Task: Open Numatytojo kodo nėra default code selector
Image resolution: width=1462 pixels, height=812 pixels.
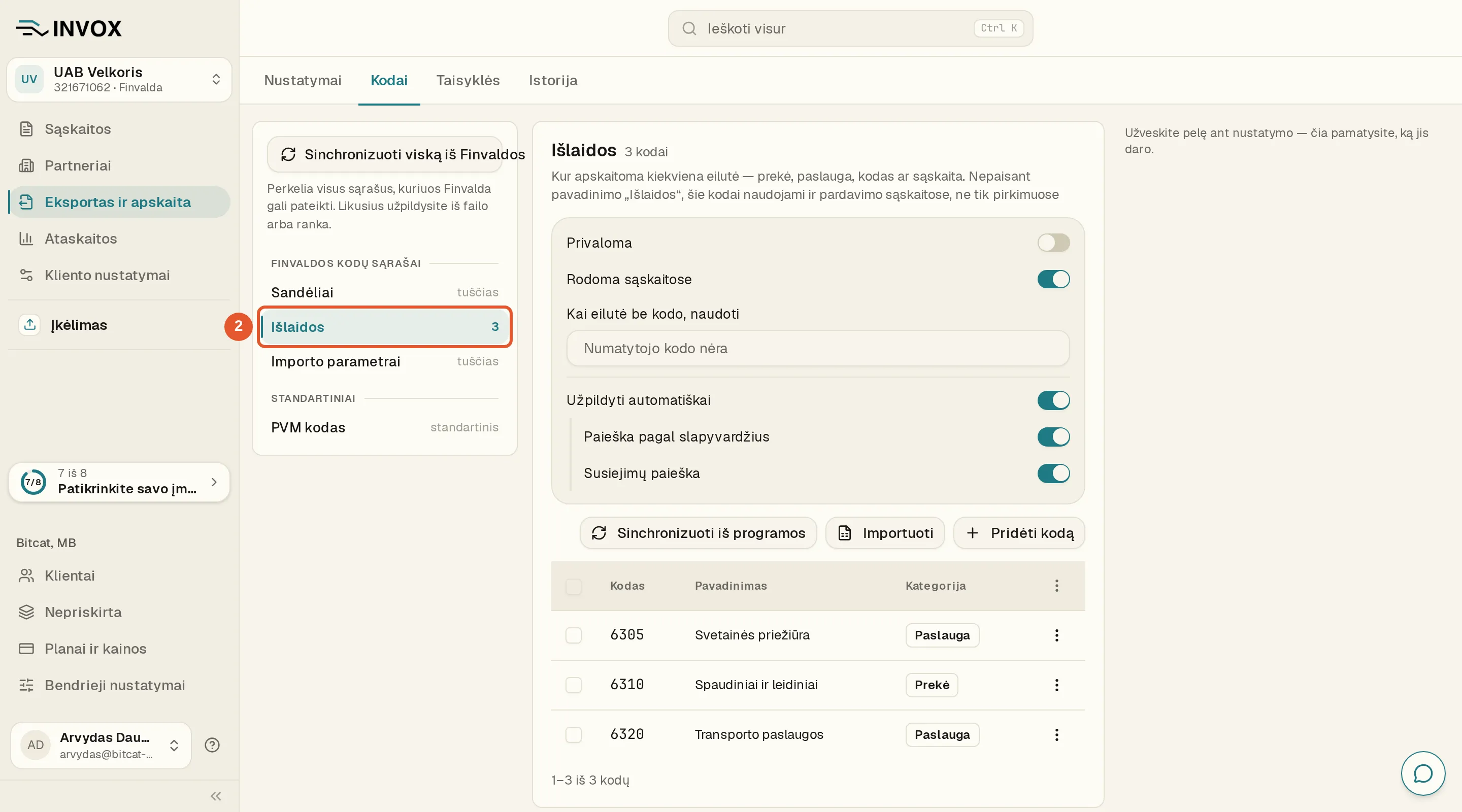Action: (817, 349)
